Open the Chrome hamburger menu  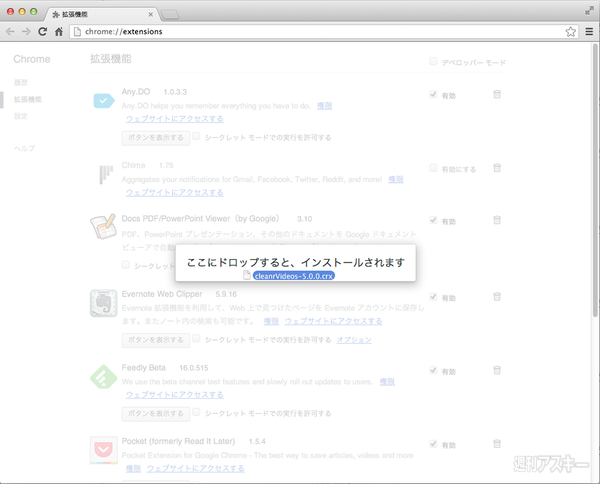point(589,31)
